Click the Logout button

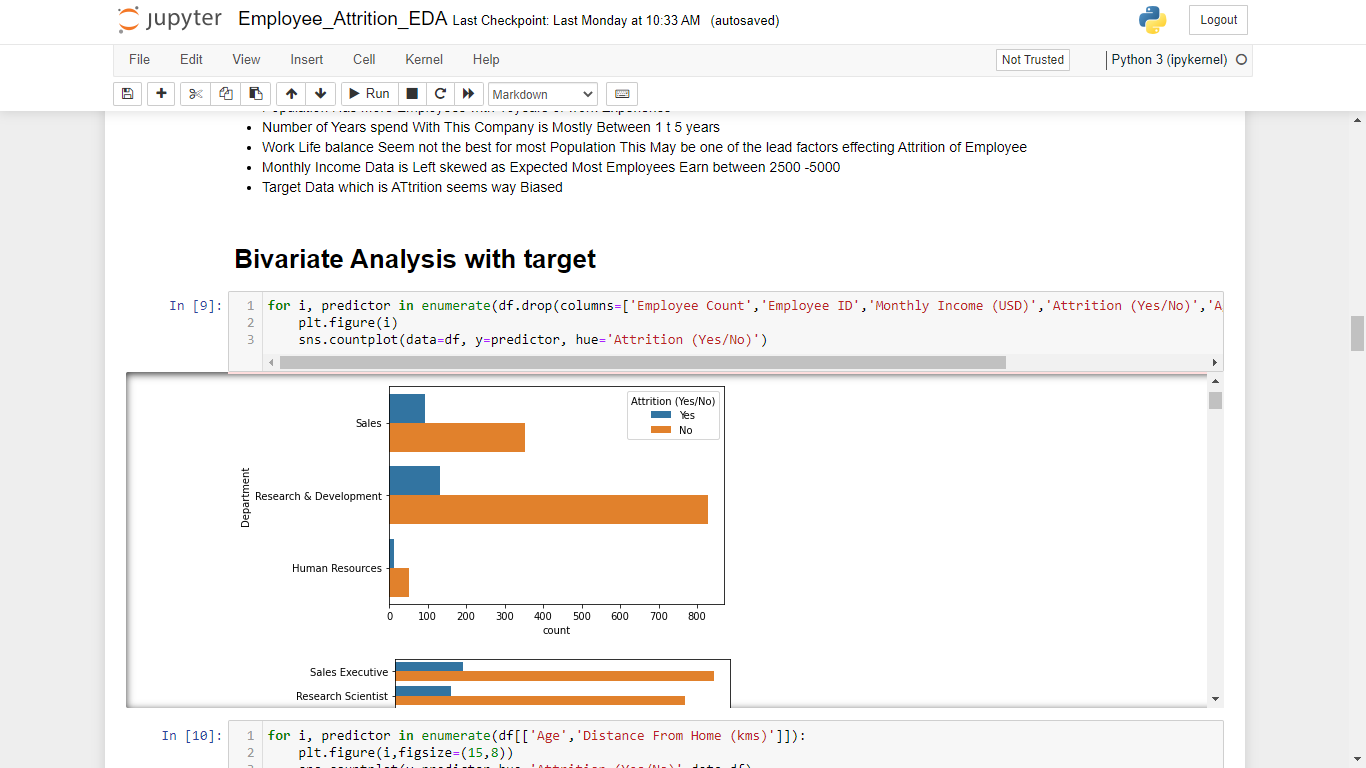click(x=1218, y=19)
